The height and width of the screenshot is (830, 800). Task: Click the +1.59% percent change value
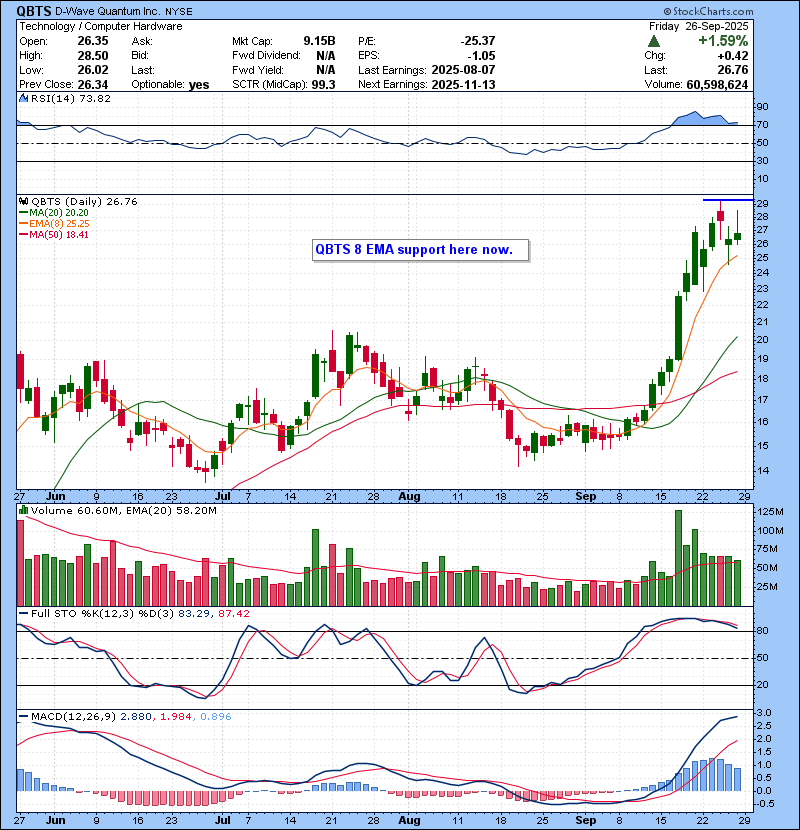[723, 41]
